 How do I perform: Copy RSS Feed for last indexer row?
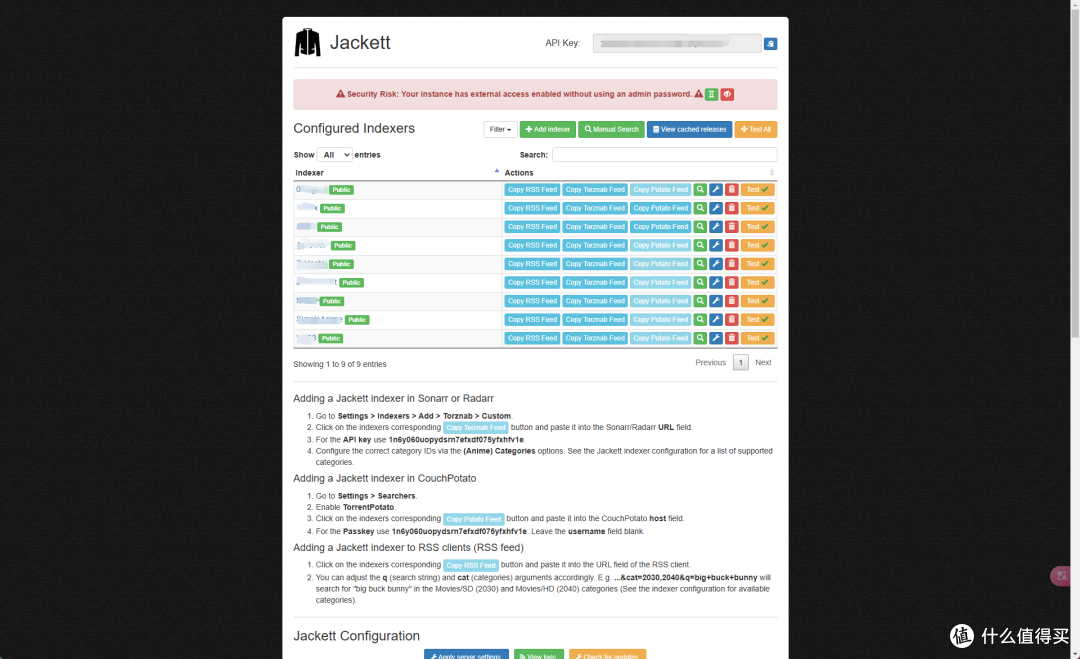point(532,338)
